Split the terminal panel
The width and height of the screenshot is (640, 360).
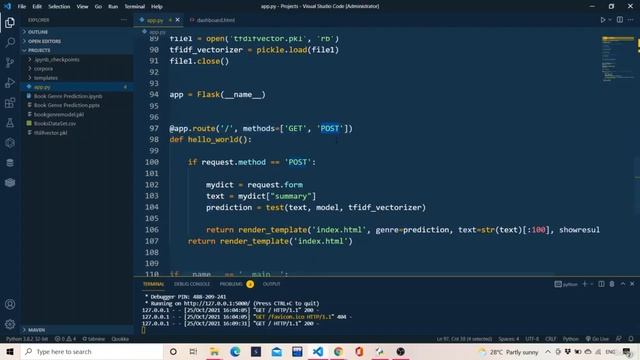pos(601,284)
